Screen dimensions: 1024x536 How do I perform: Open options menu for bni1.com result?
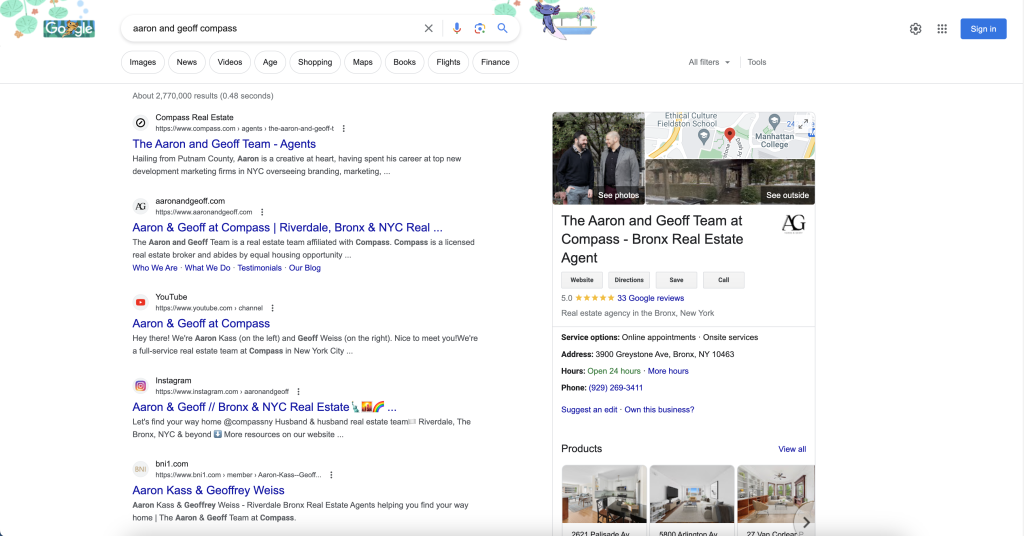pyautogui.click(x=331, y=475)
